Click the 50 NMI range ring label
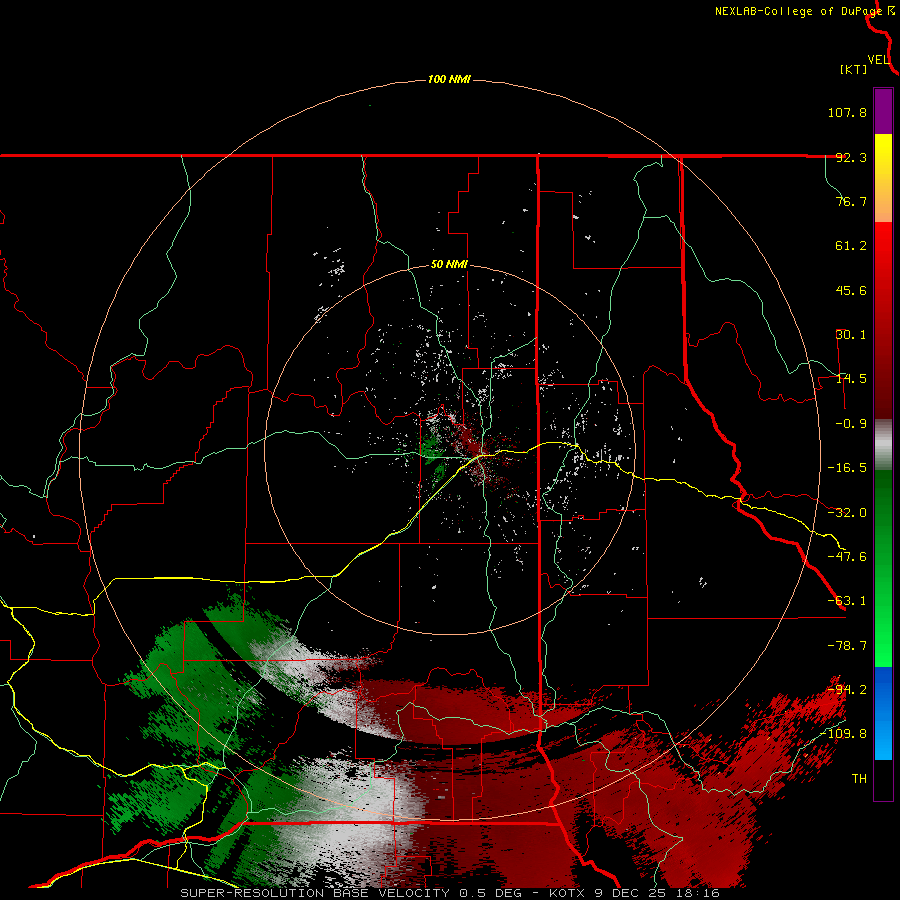The image size is (900, 900). tap(449, 265)
